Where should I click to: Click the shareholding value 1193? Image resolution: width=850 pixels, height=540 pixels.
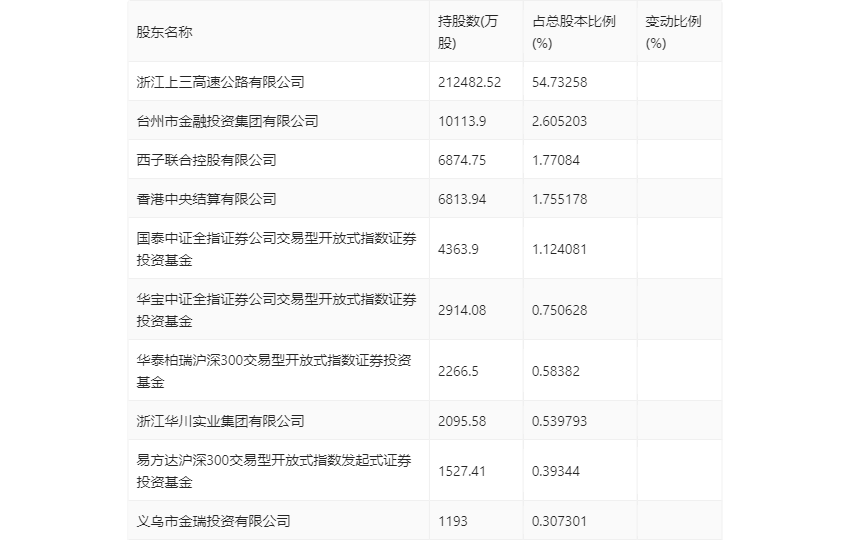(453, 521)
